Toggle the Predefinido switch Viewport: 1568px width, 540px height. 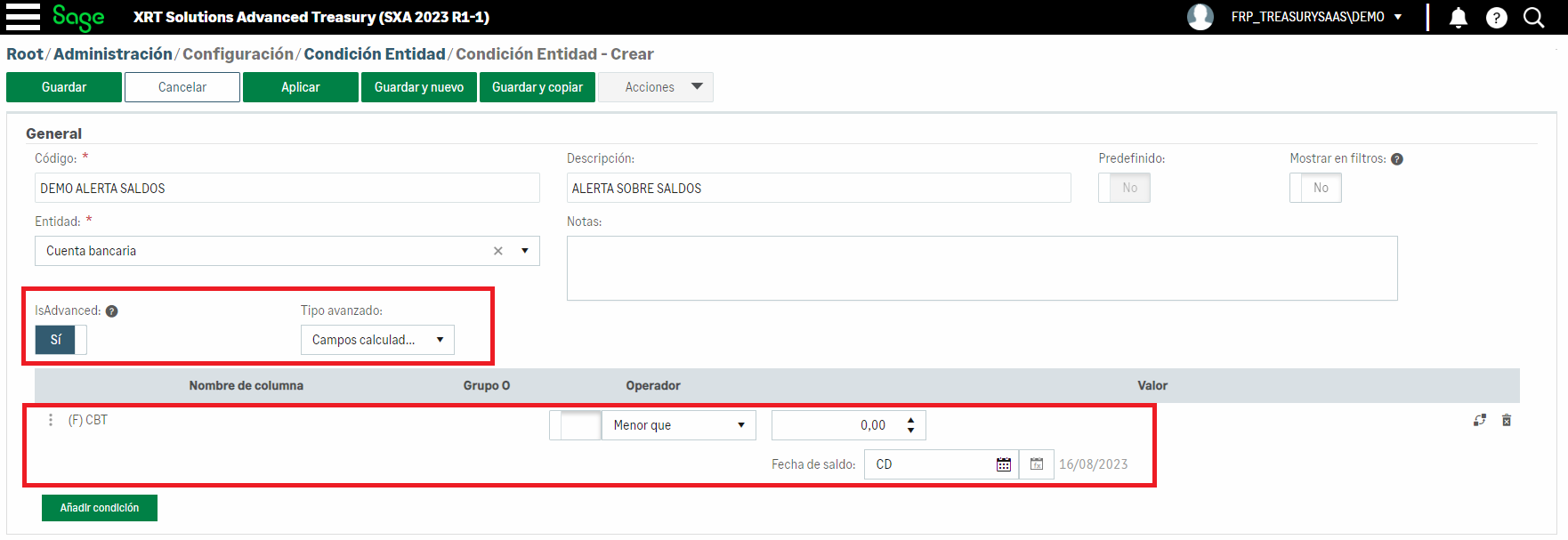(1124, 188)
